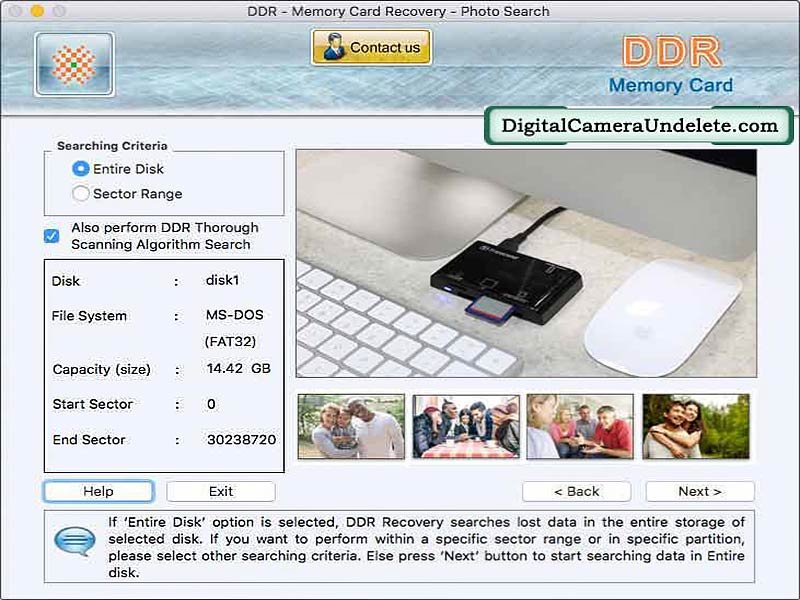Select the friends around table thumbnail
Viewport: 800px width, 600px height.
(x=466, y=427)
